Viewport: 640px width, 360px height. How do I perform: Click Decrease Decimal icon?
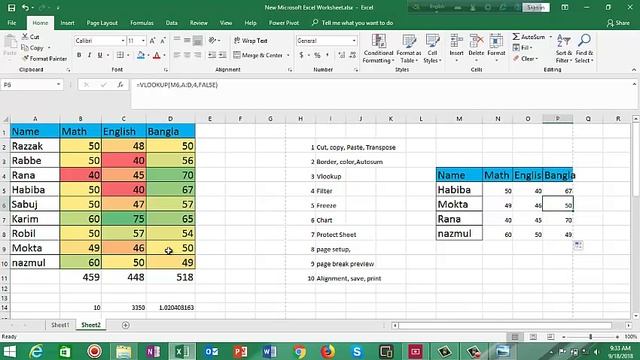coord(353,55)
